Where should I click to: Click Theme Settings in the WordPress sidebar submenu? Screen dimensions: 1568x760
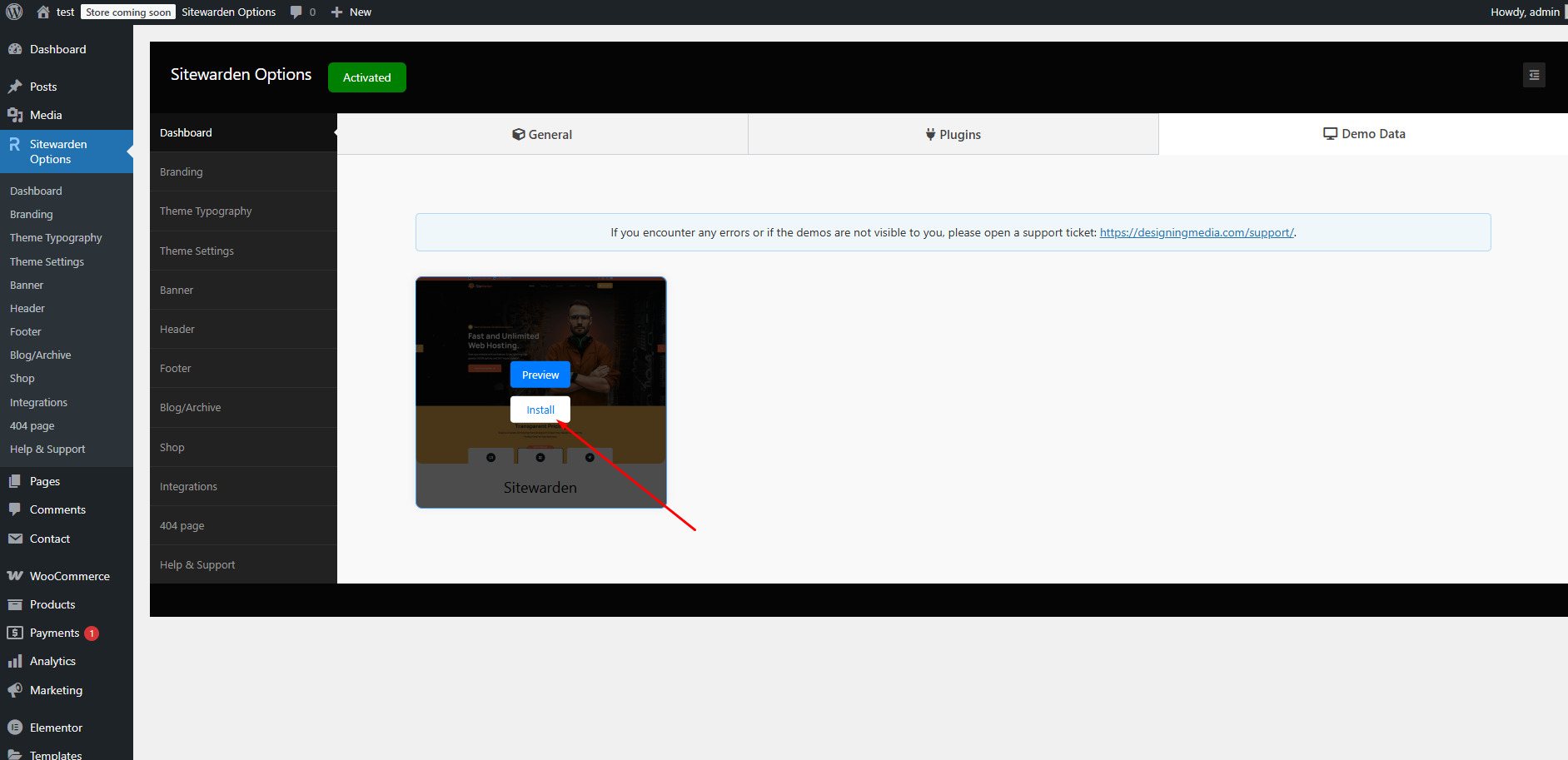47,261
